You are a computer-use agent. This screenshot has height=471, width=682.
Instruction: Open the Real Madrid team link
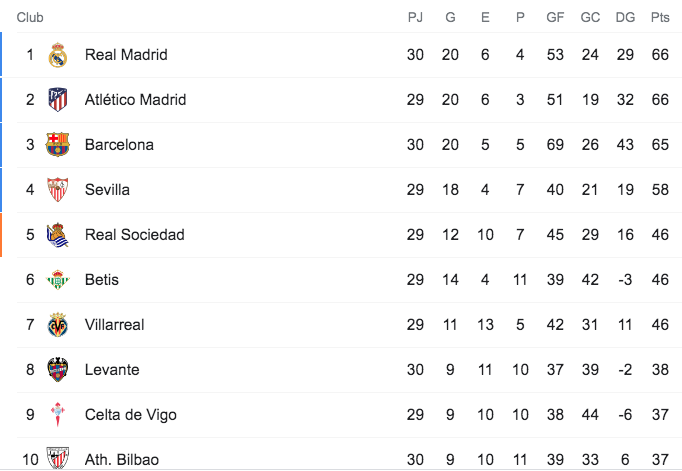point(126,55)
